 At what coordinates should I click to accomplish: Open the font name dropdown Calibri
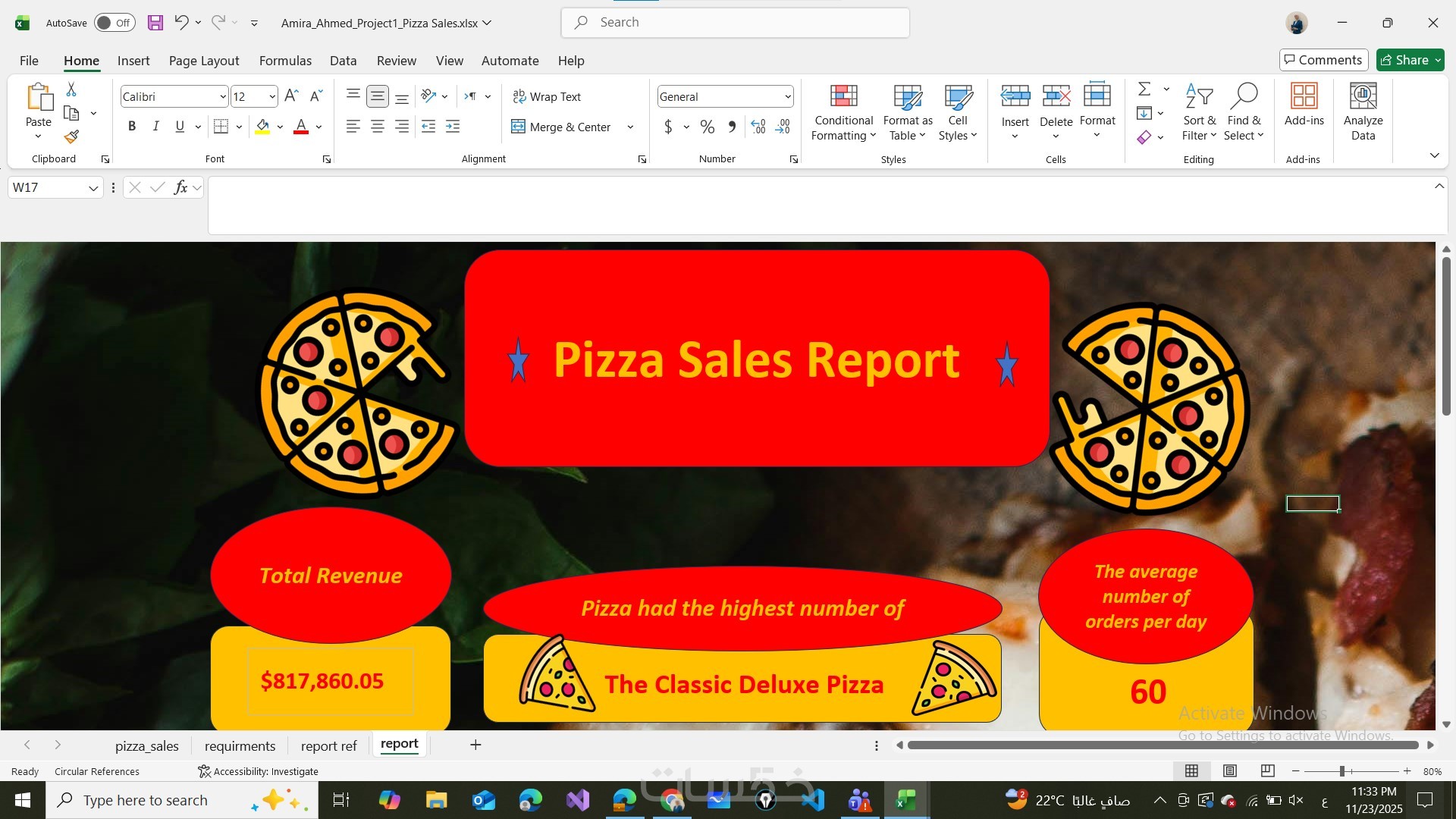tap(222, 96)
